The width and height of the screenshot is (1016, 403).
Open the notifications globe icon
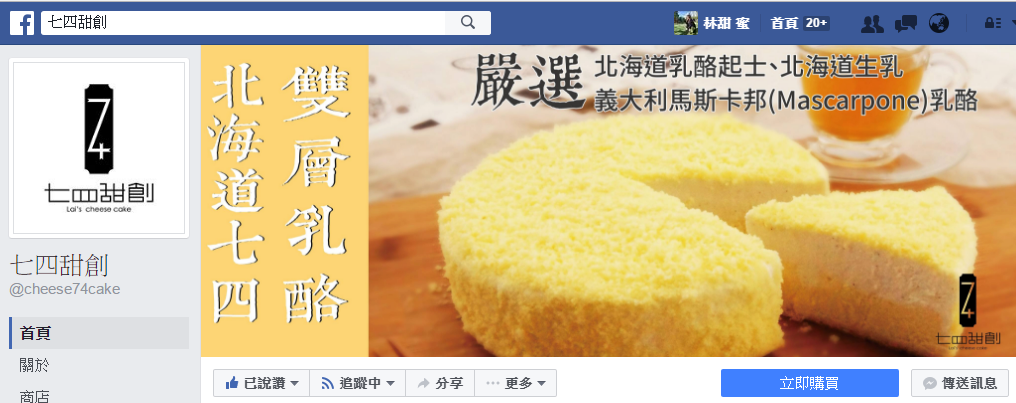coord(938,23)
